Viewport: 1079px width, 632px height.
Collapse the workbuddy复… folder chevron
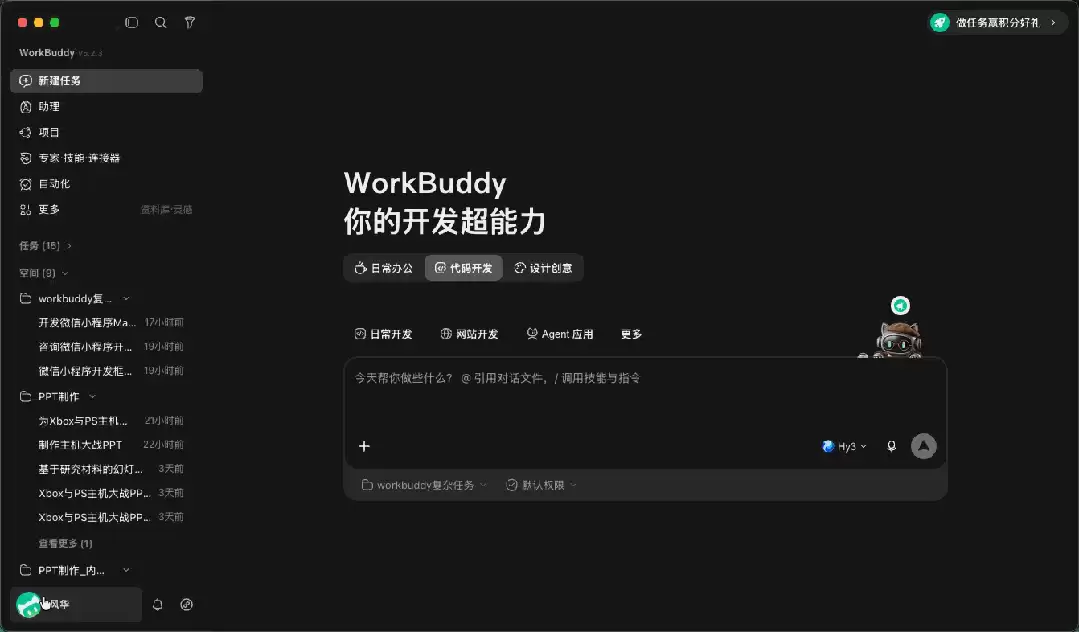(126, 299)
